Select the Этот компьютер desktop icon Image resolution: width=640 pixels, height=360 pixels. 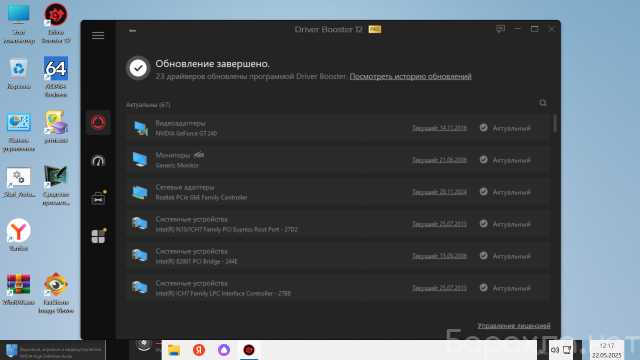[x=18, y=24]
